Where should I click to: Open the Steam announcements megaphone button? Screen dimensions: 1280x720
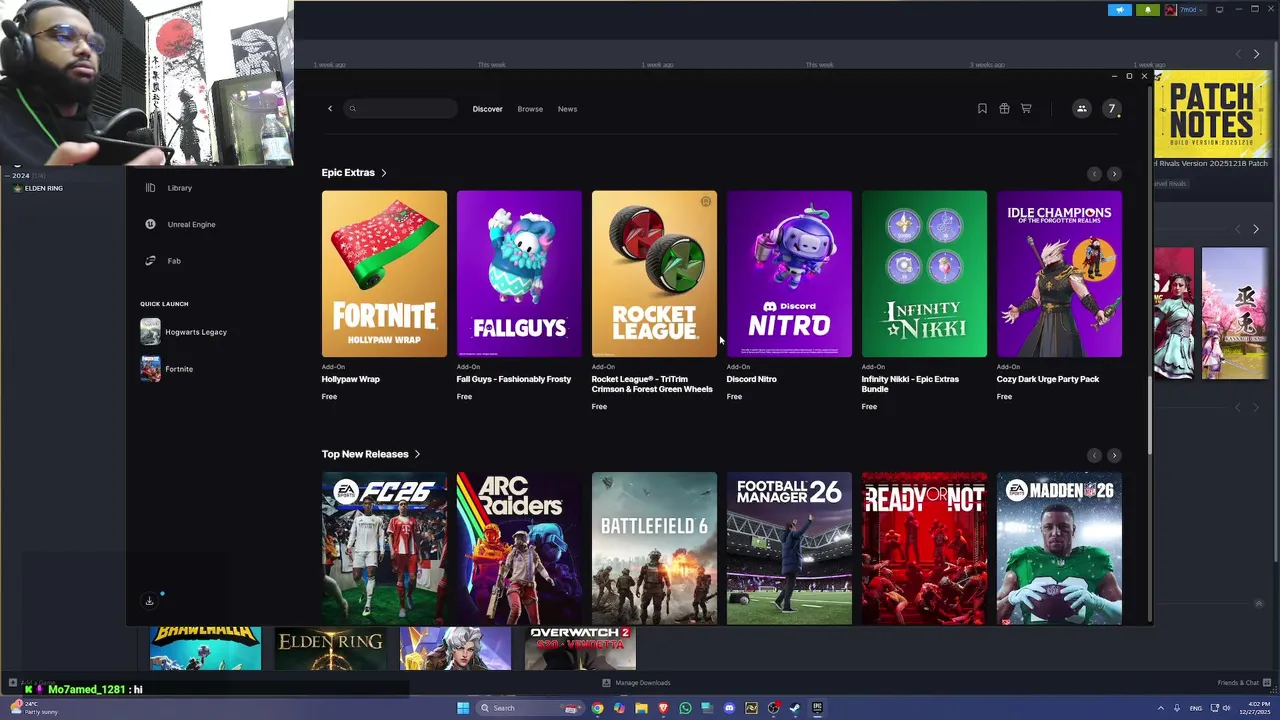click(1120, 10)
